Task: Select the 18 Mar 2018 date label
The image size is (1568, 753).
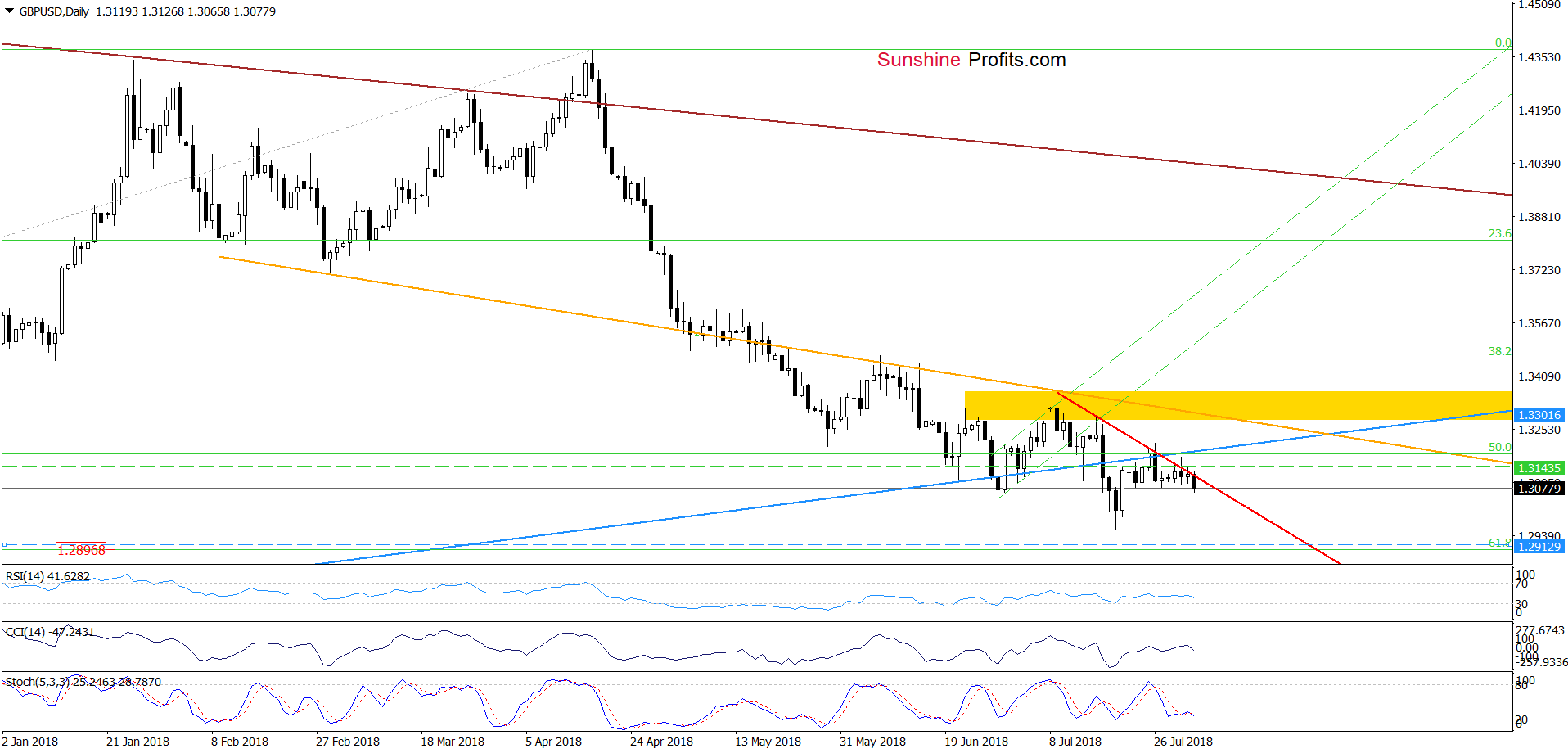Action: [453, 742]
